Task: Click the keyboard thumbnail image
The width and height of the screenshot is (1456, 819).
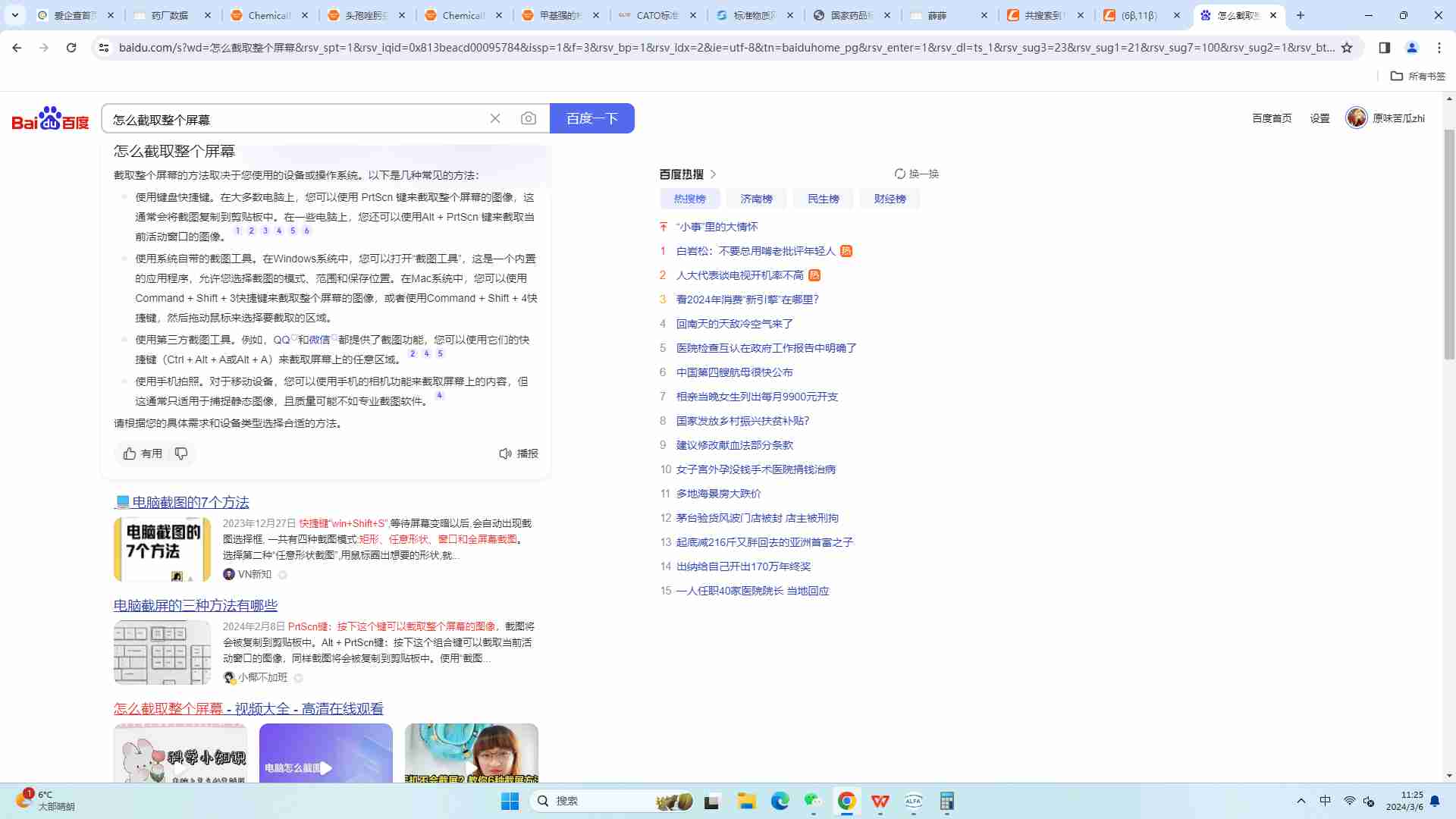Action: (162, 652)
